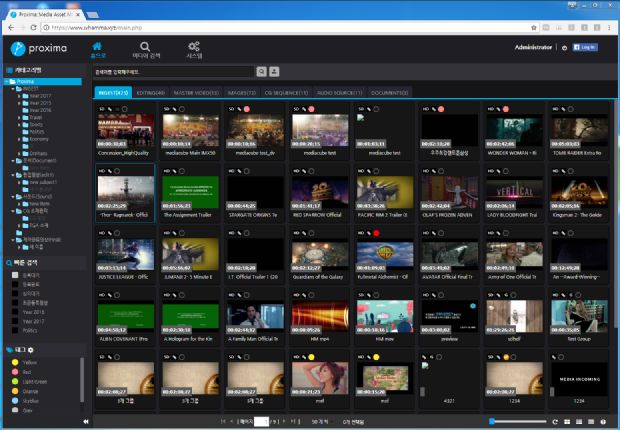620x430 pixels.
Task: Open the Home section in top navigation
Action: click(x=98, y=50)
